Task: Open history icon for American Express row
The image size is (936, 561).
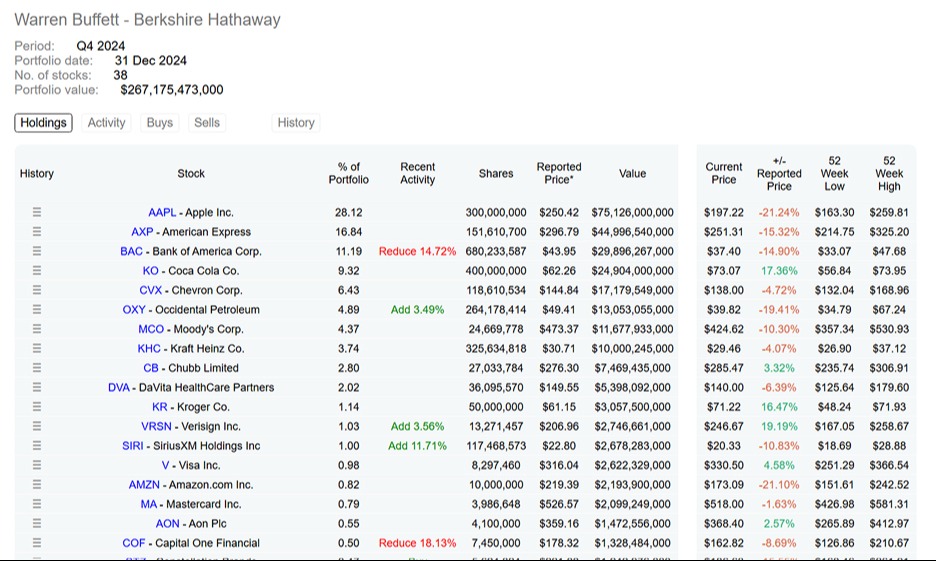Action: (37, 232)
